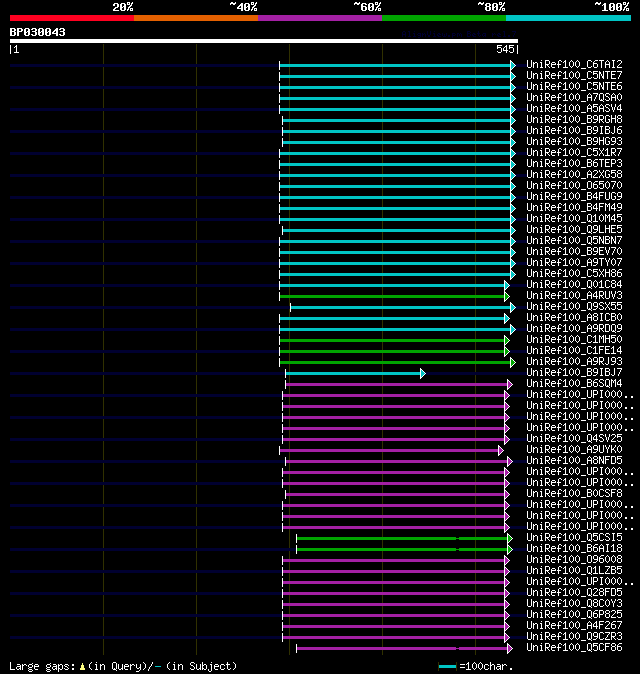Image resolution: width=640 pixels, height=674 pixels.
Task: Select the UniRef100_A9TY07 label
Action: (574, 263)
